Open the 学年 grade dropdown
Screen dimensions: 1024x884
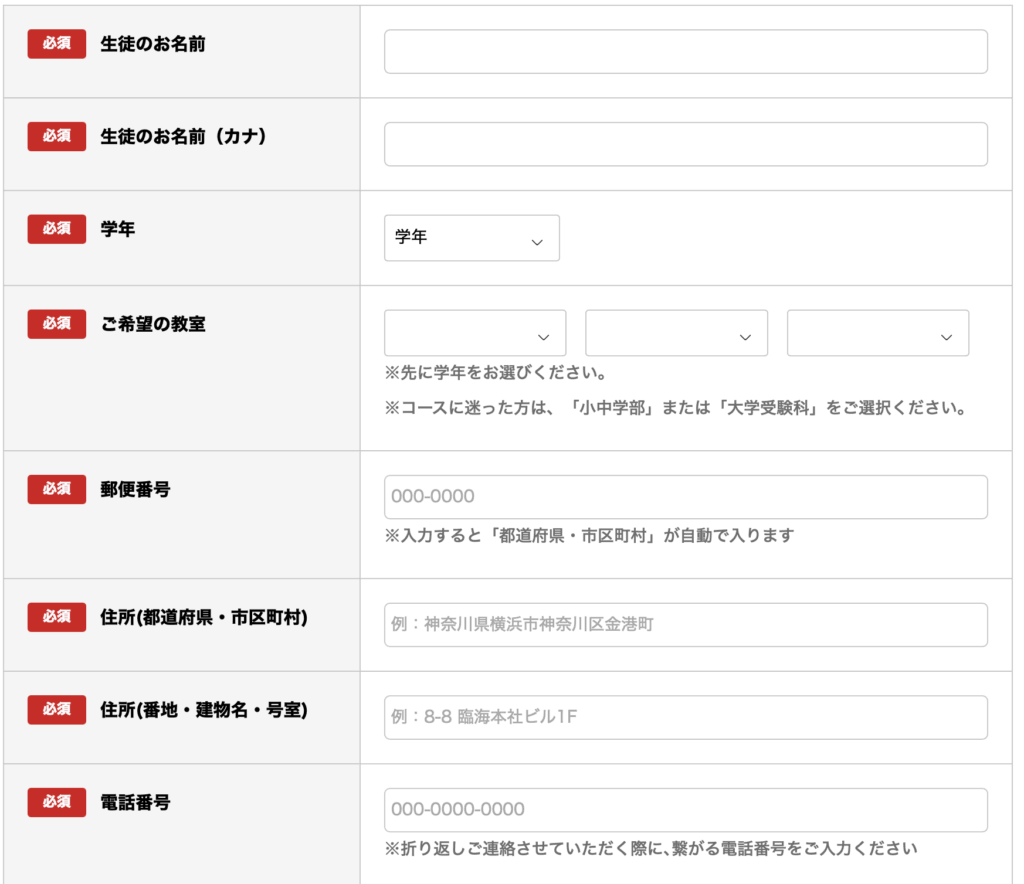coord(471,238)
